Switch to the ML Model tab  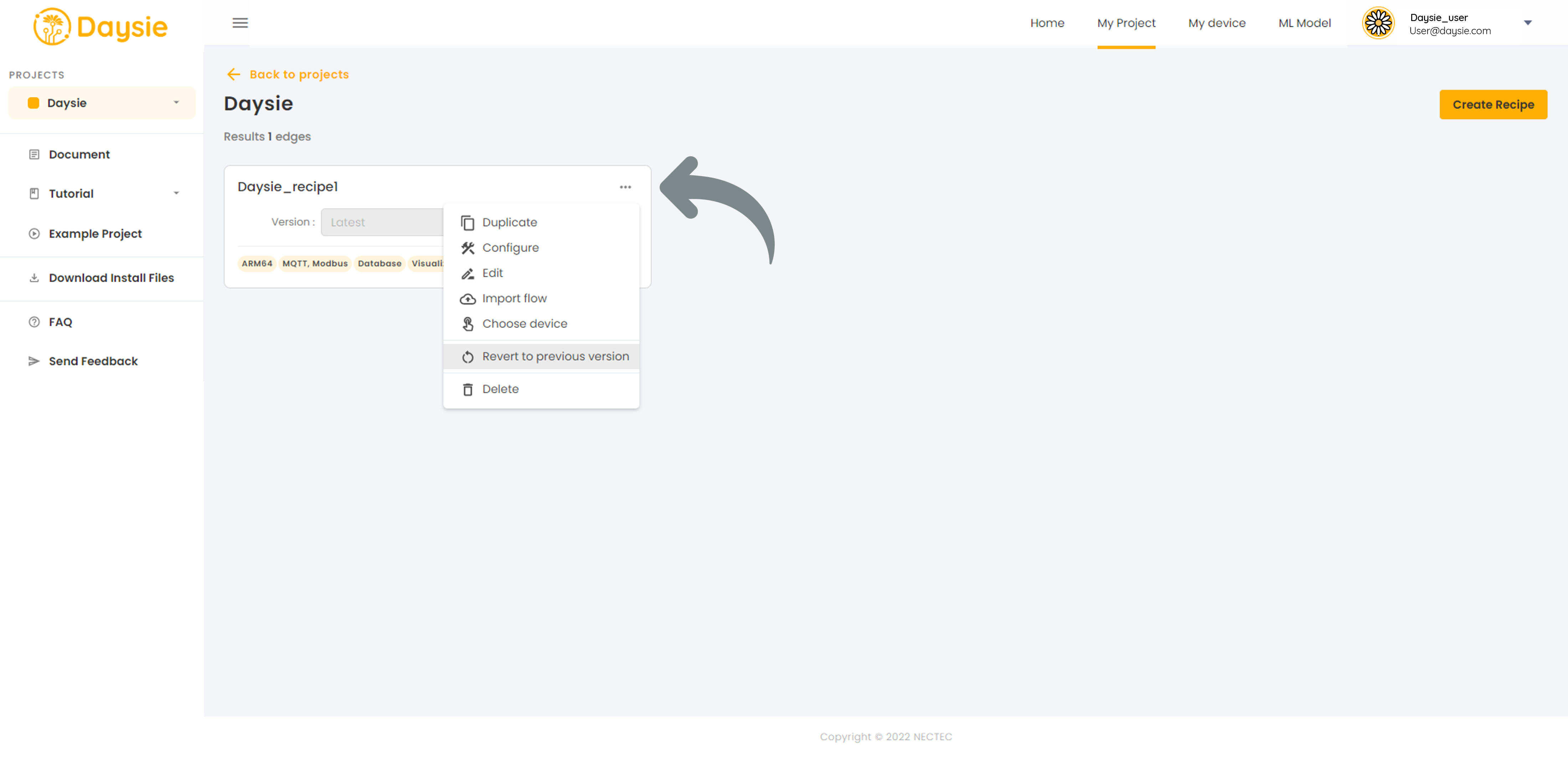click(x=1304, y=23)
